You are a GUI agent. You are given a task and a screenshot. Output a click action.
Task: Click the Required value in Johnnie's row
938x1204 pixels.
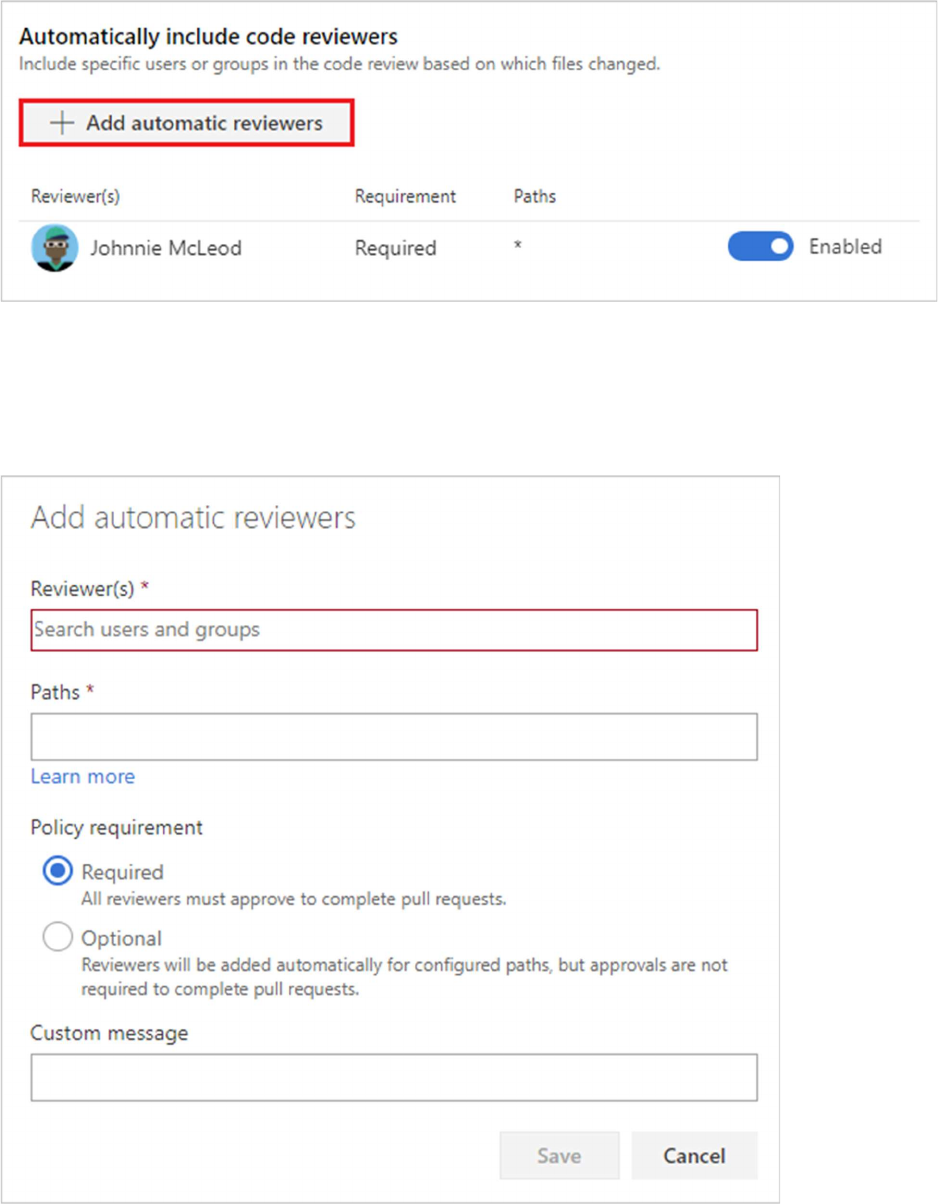pyautogui.click(x=396, y=248)
